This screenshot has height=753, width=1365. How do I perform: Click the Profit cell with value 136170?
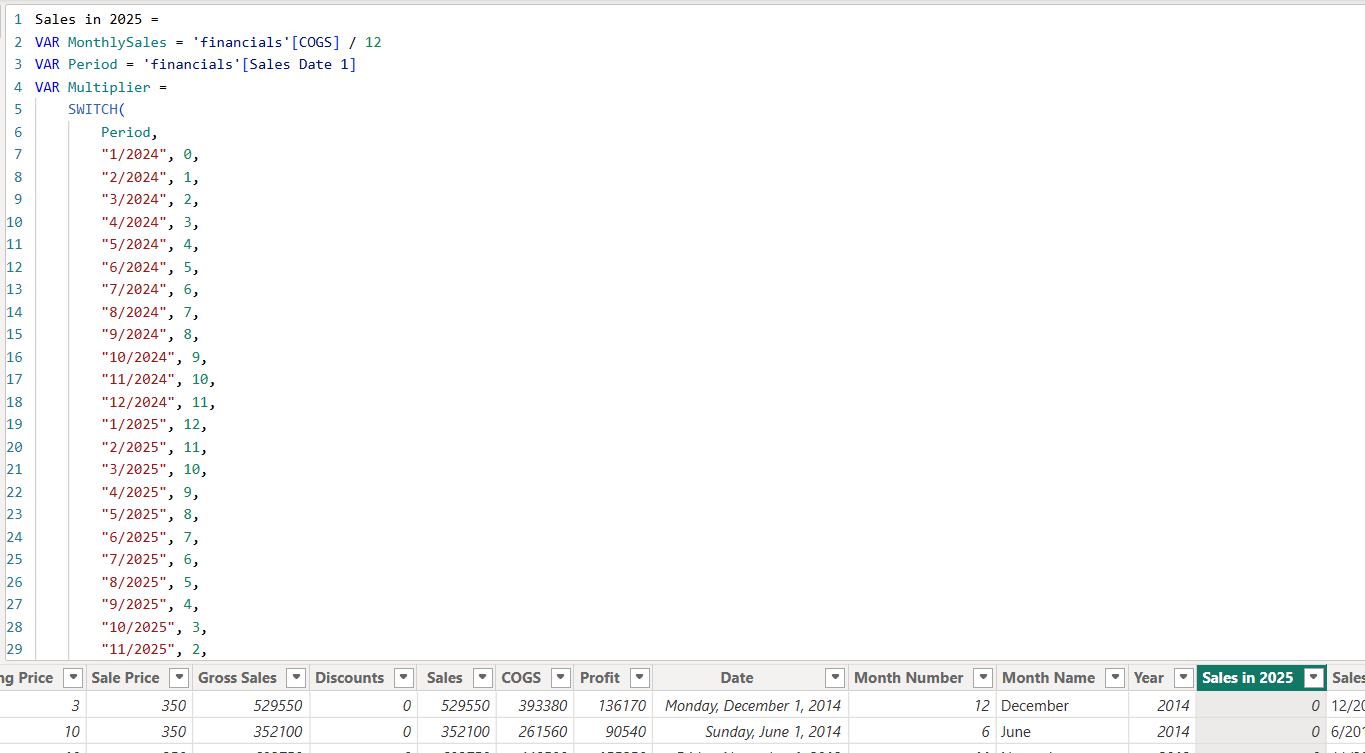point(614,706)
